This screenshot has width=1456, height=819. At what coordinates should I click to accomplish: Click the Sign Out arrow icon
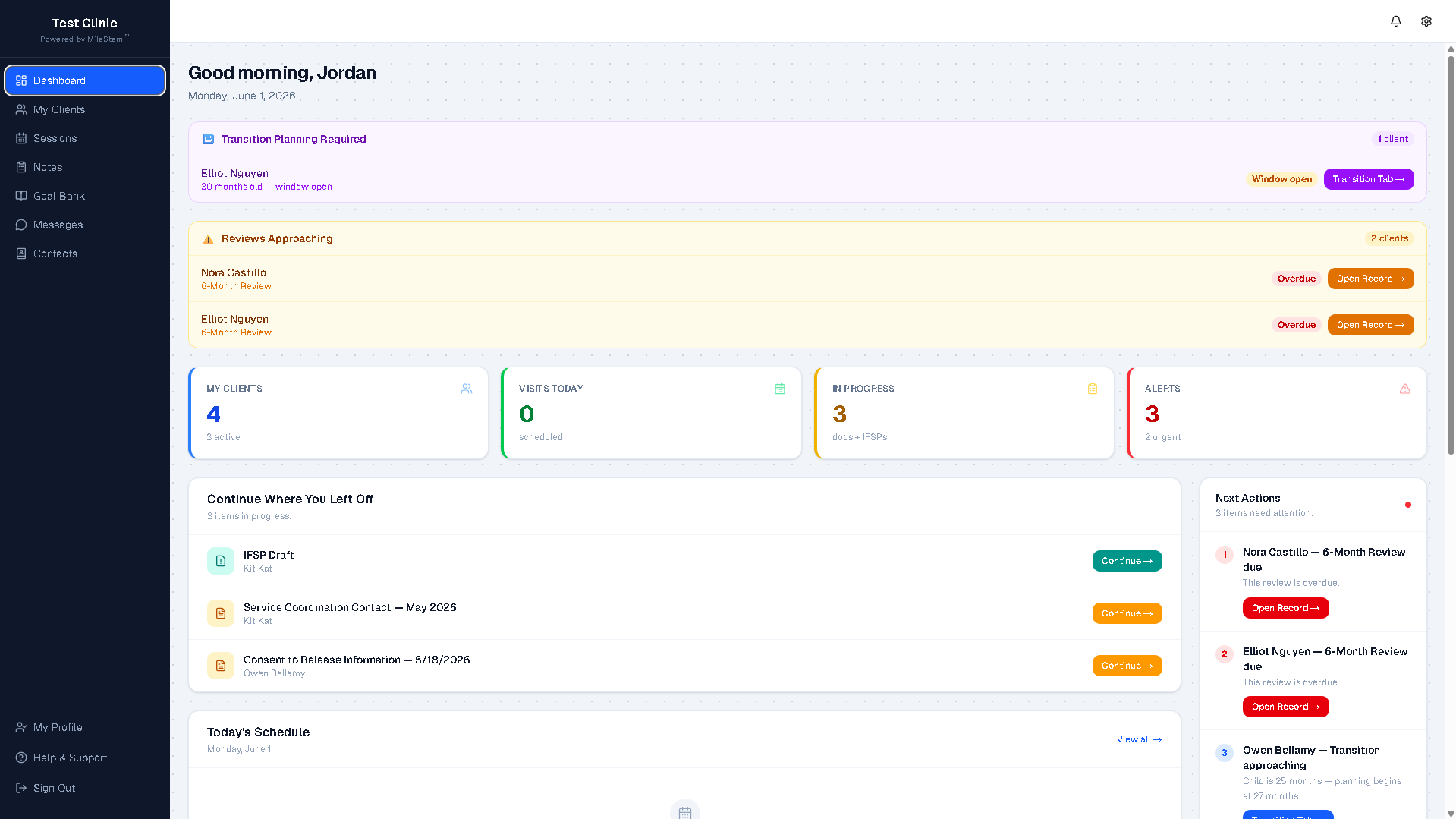coord(21,788)
